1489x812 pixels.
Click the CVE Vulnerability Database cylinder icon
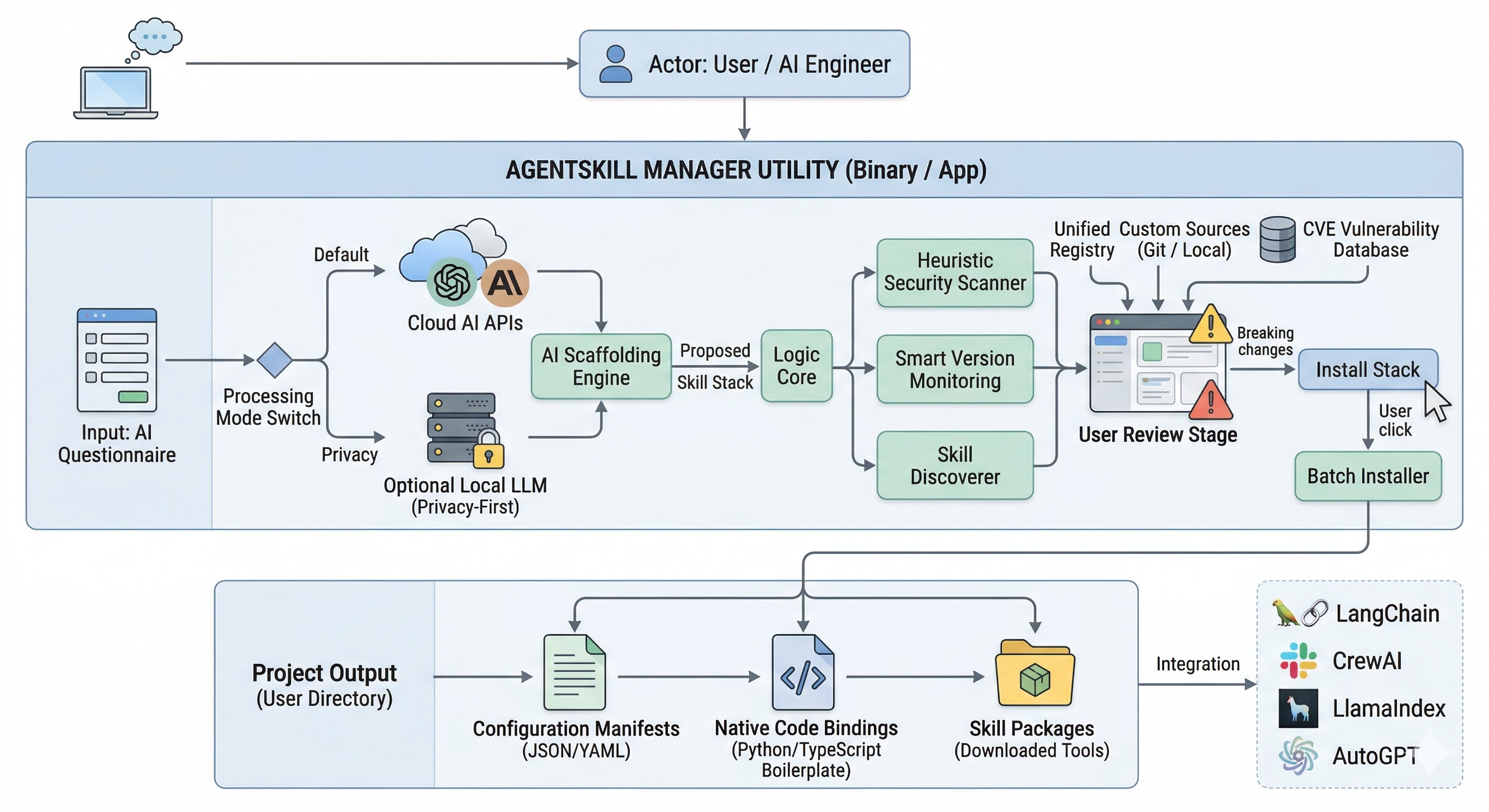[1277, 239]
